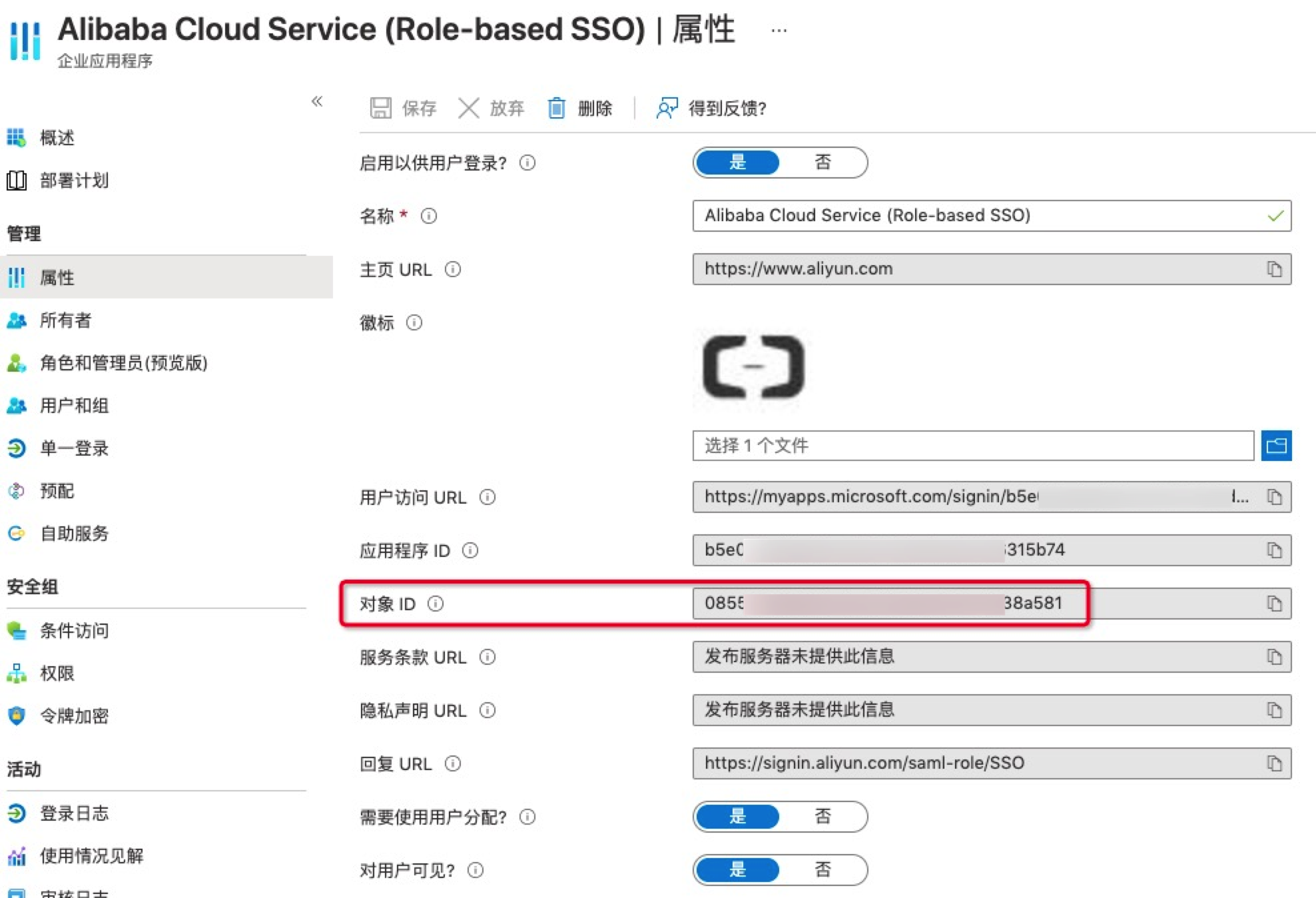Open 权限 in the sidebar
The image size is (1316, 898).
[41, 673]
